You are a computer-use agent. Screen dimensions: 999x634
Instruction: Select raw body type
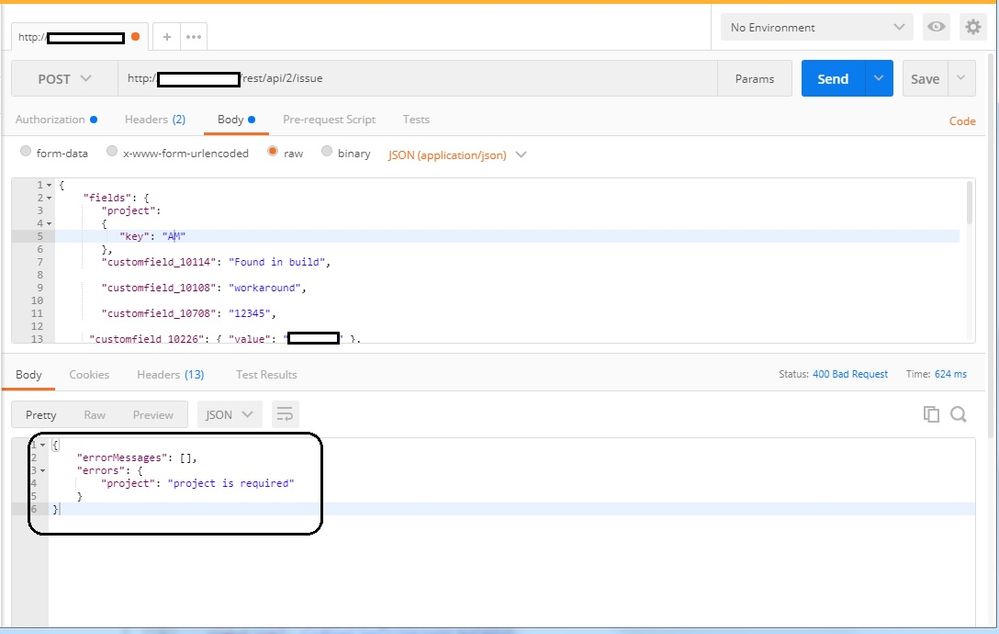pos(273,151)
